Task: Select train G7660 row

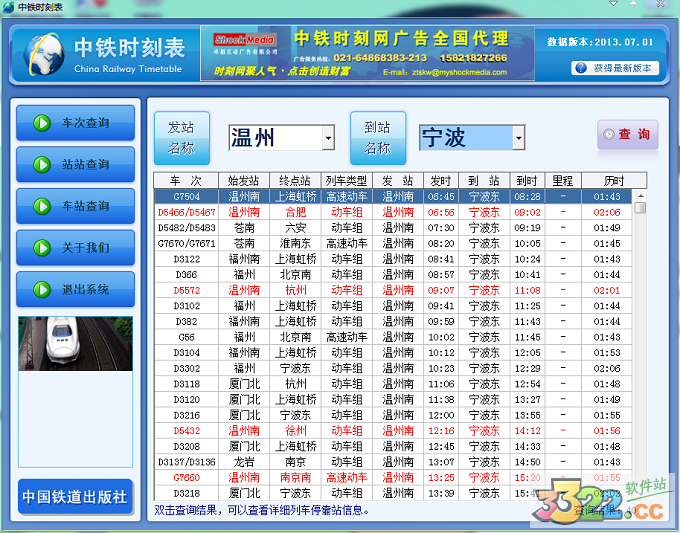Action: click(x=393, y=477)
